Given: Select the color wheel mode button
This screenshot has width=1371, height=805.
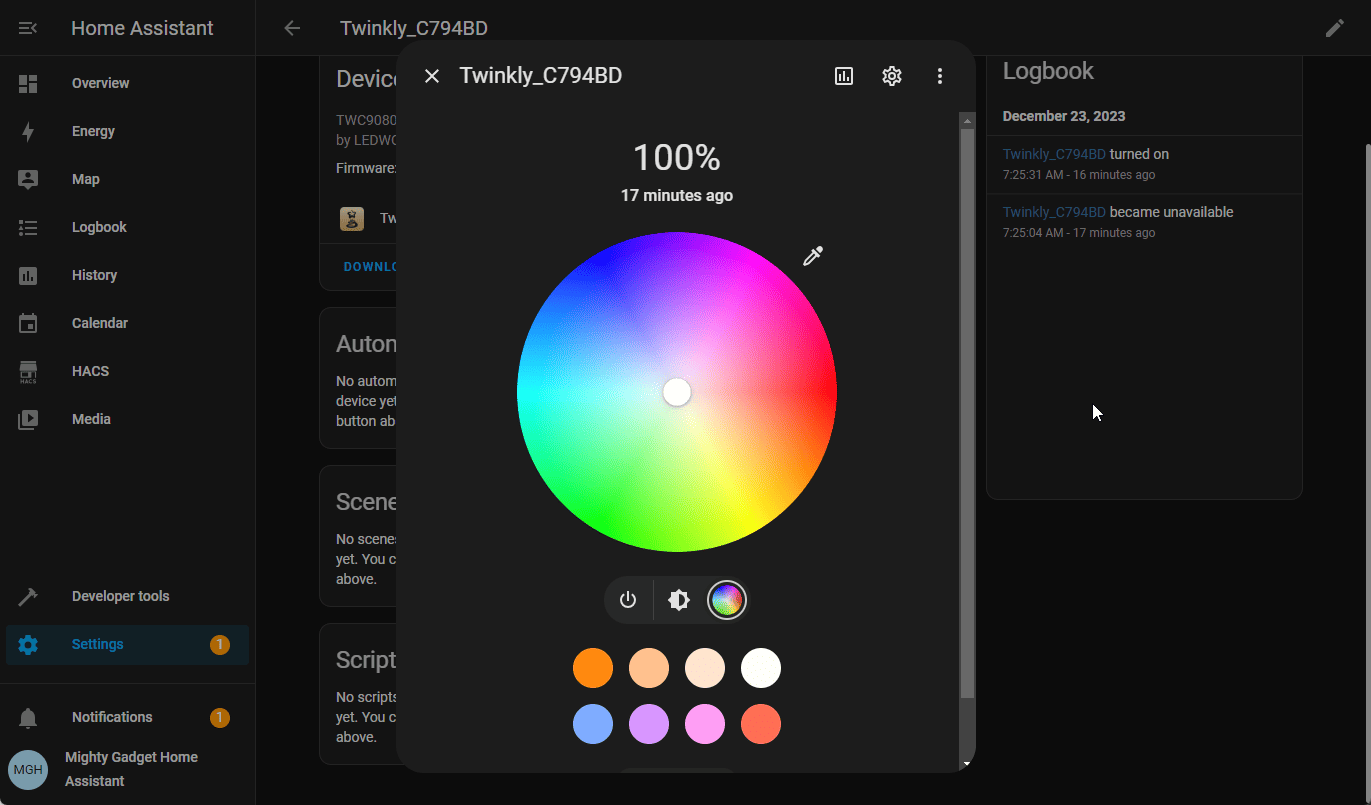Looking at the screenshot, I should [x=727, y=600].
